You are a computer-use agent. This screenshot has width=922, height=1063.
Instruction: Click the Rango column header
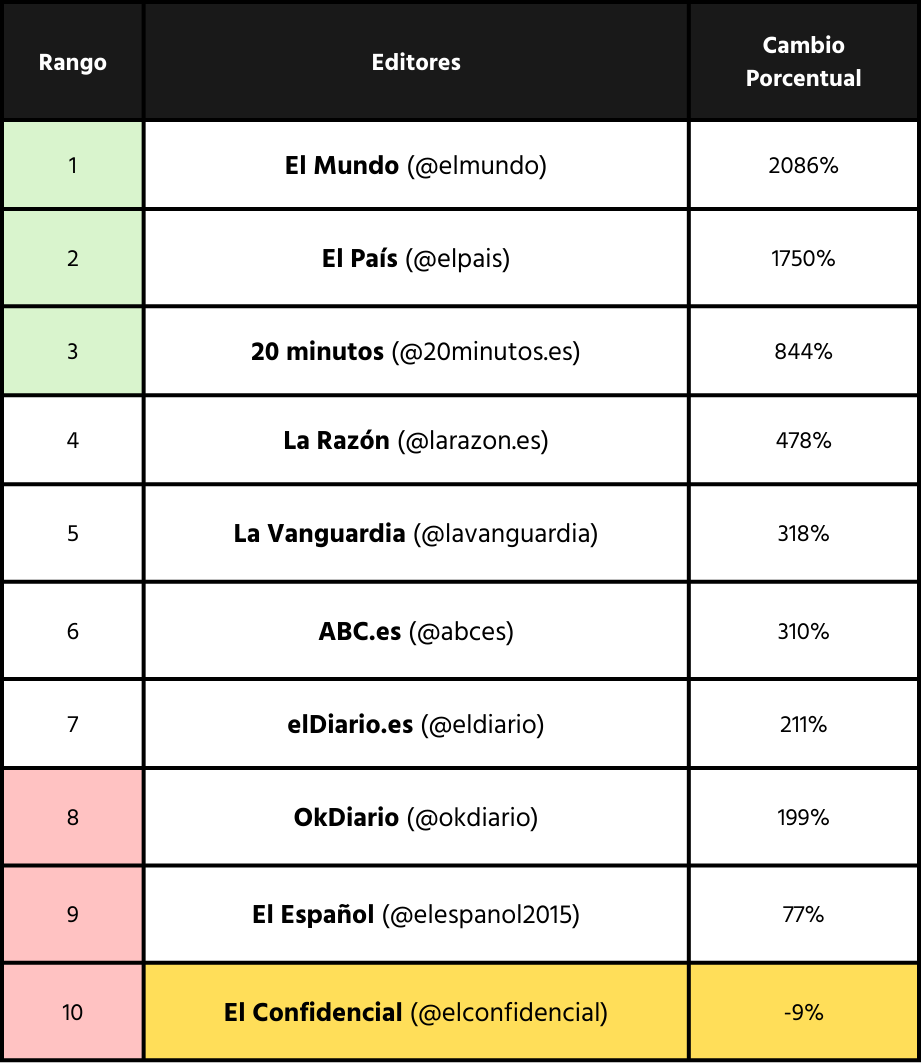click(x=73, y=62)
